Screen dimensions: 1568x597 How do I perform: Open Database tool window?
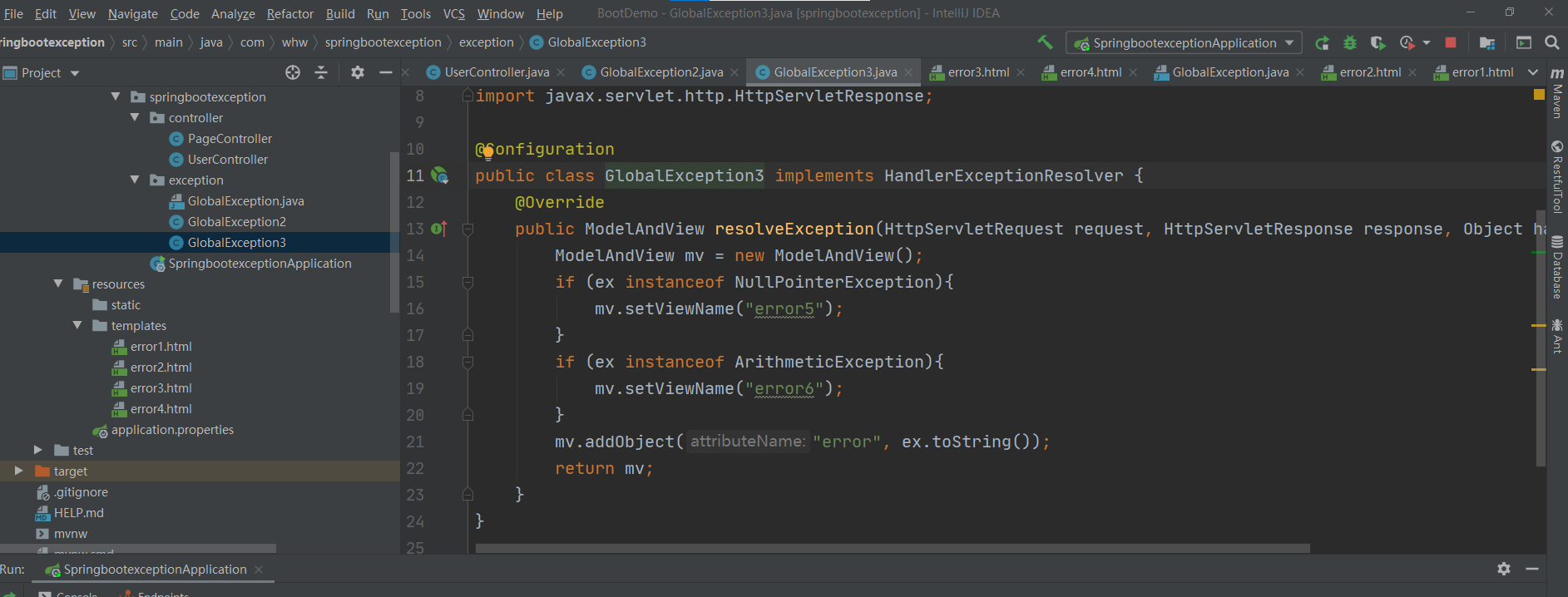coord(1557,267)
